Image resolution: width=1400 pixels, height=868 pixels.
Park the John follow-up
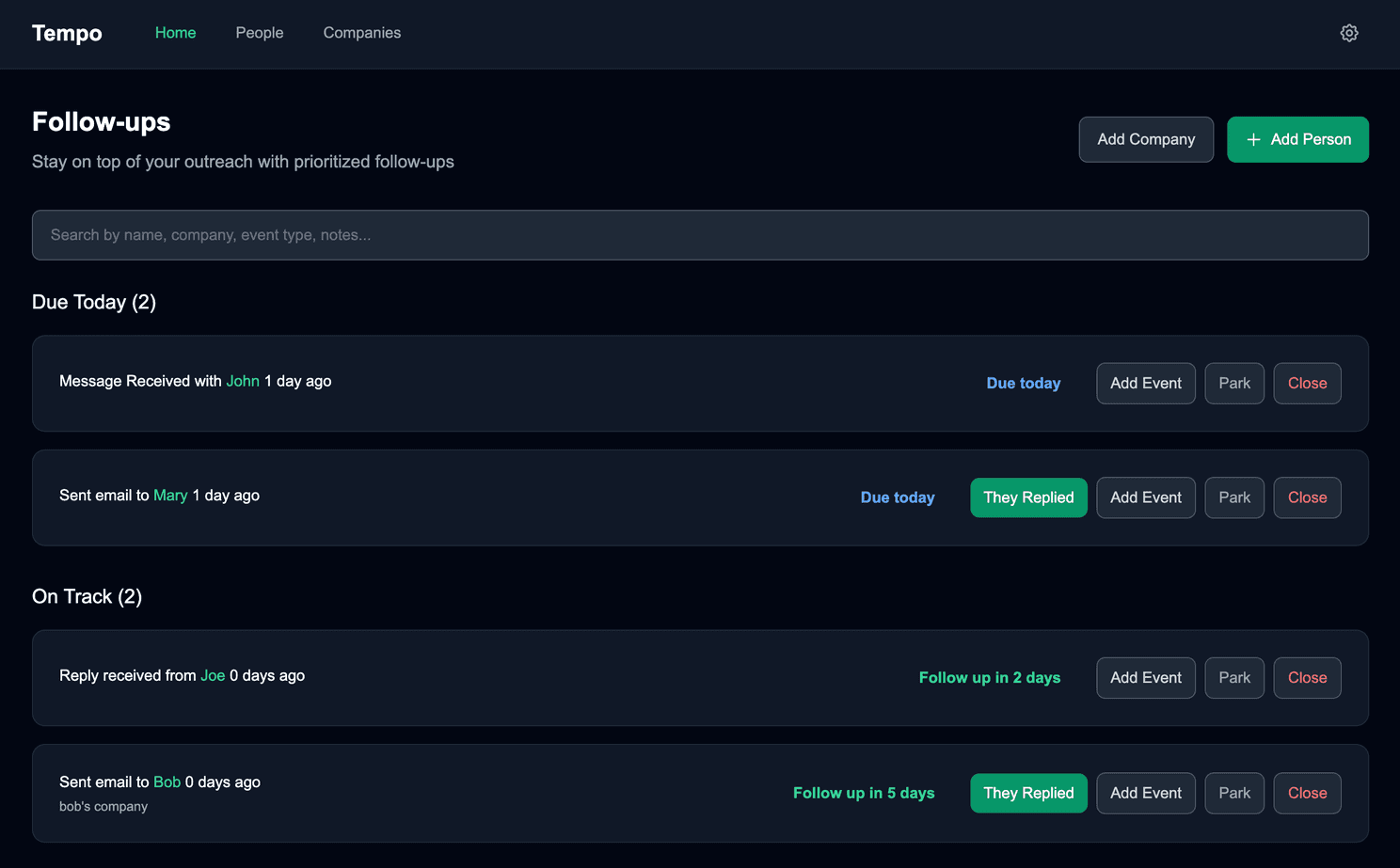coord(1233,384)
